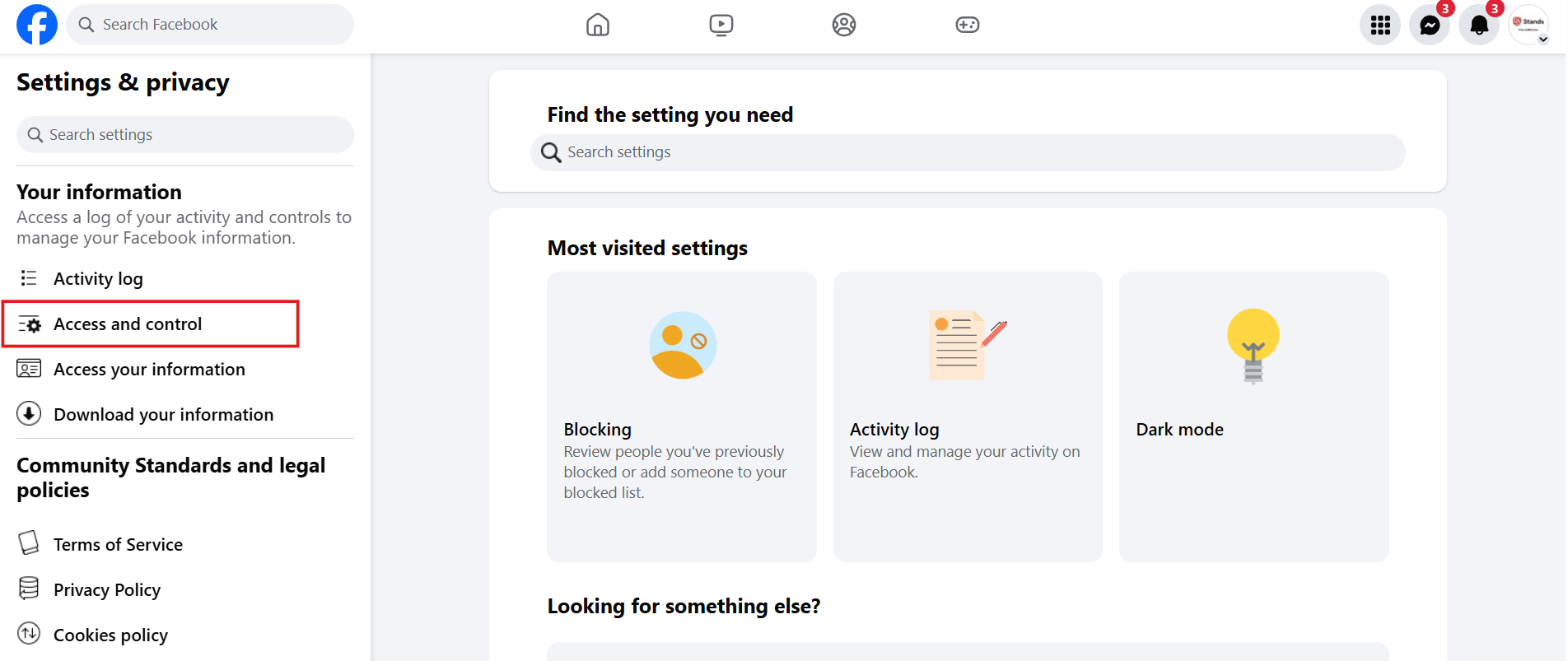Image resolution: width=1568 pixels, height=661 pixels.
Task: Open Download your information
Action: (163, 415)
